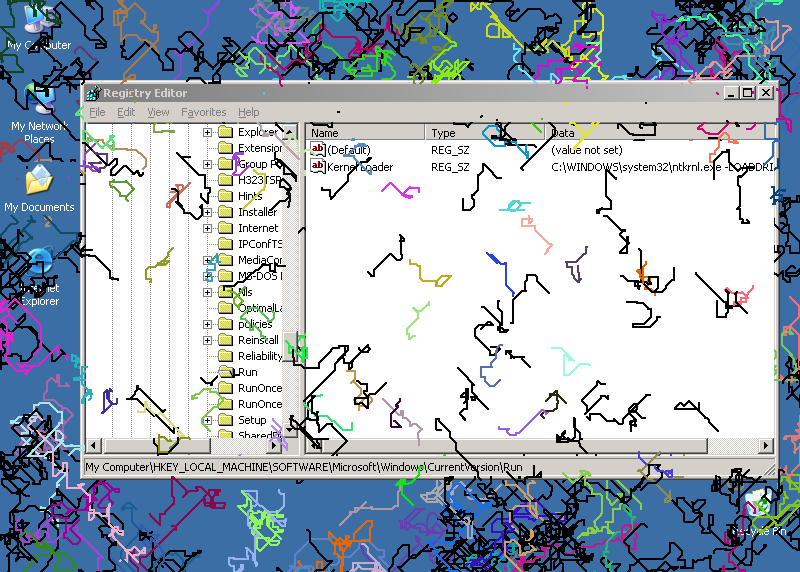Open the My Documents desktop icon

(x=39, y=188)
